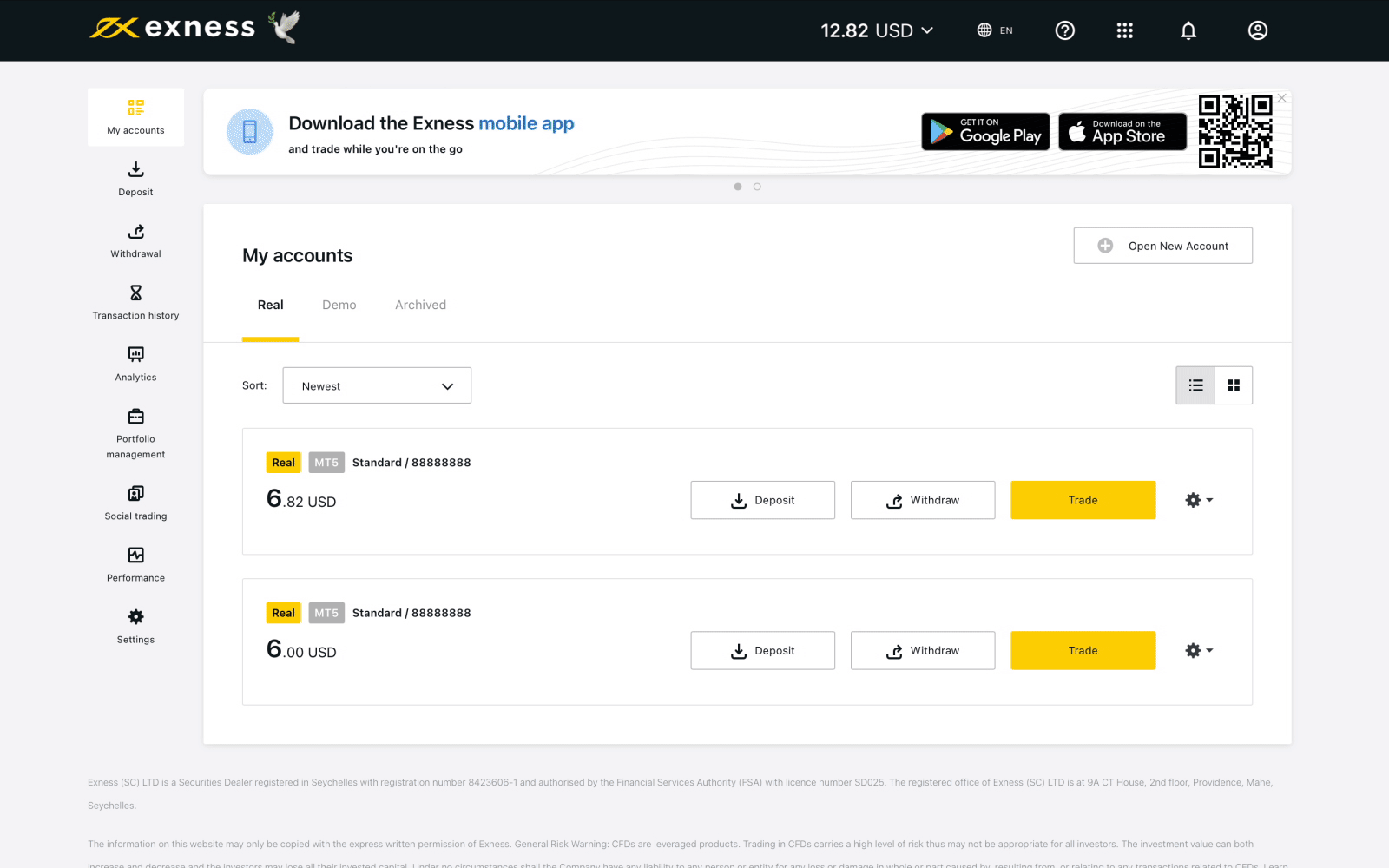
Task: Trade with the 6.00 USD account
Action: click(x=1083, y=650)
